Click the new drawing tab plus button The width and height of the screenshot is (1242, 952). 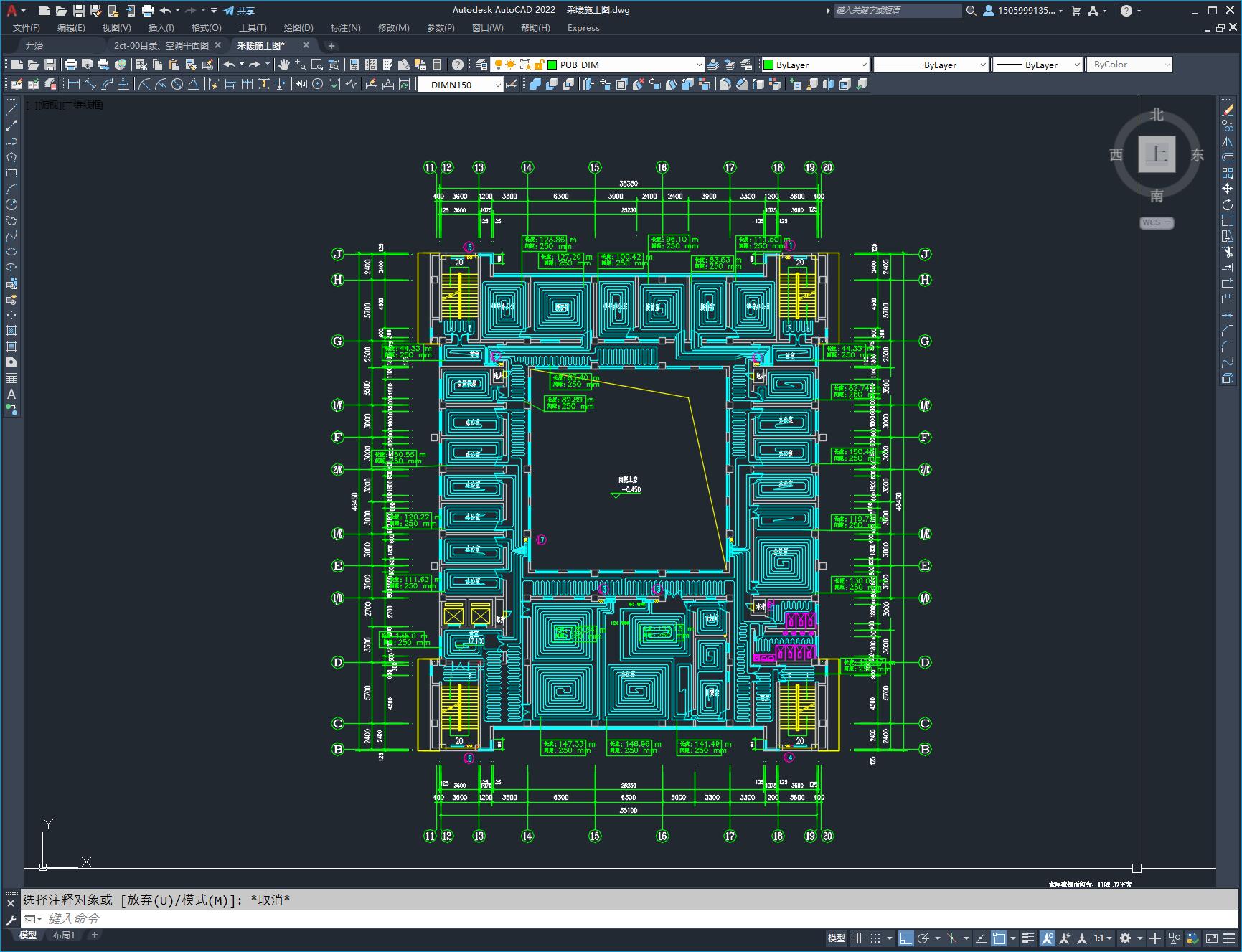(331, 45)
